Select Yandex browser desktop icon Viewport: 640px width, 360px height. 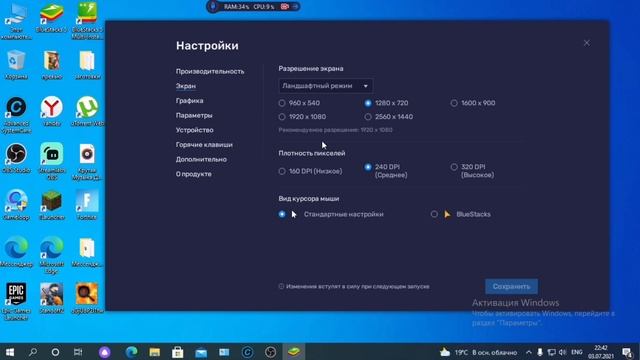click(x=51, y=111)
